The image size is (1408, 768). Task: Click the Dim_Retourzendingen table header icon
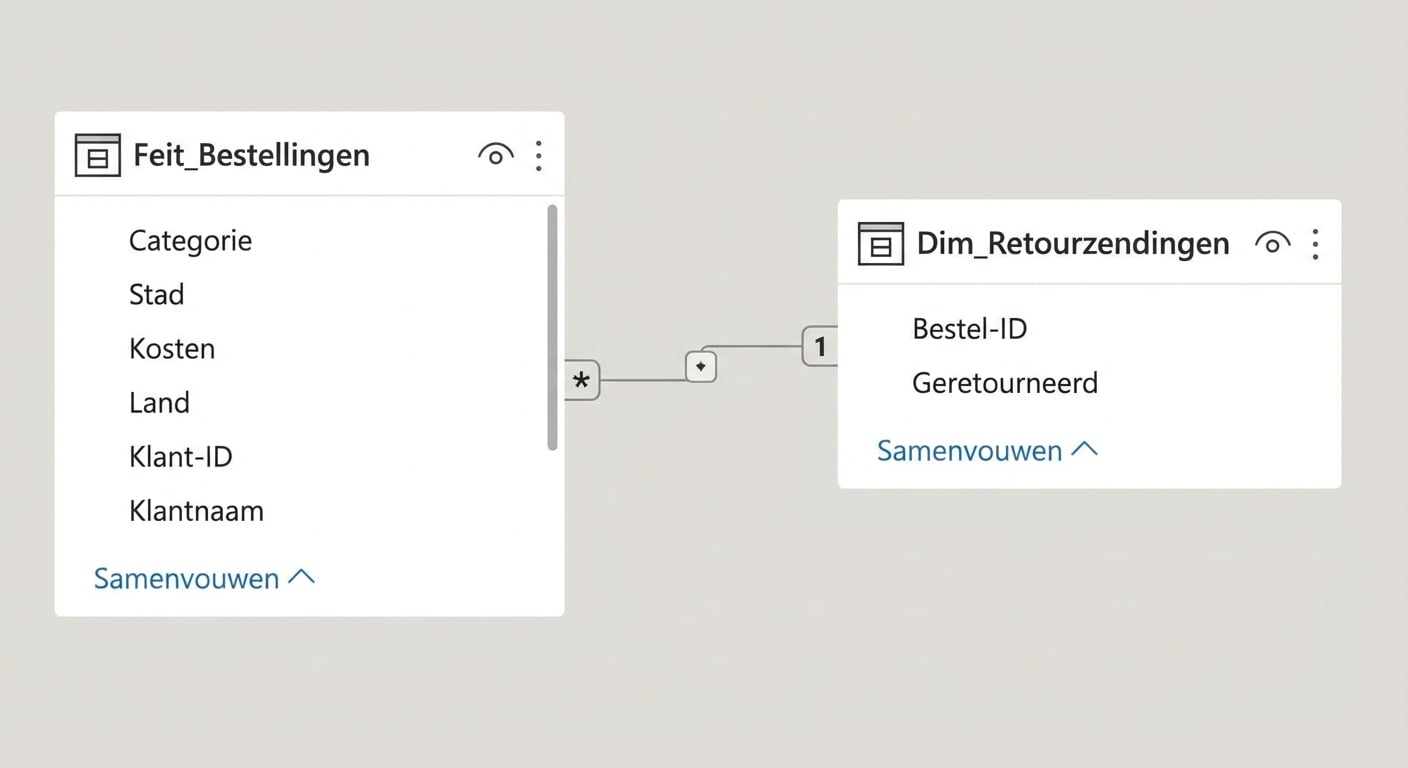point(880,243)
